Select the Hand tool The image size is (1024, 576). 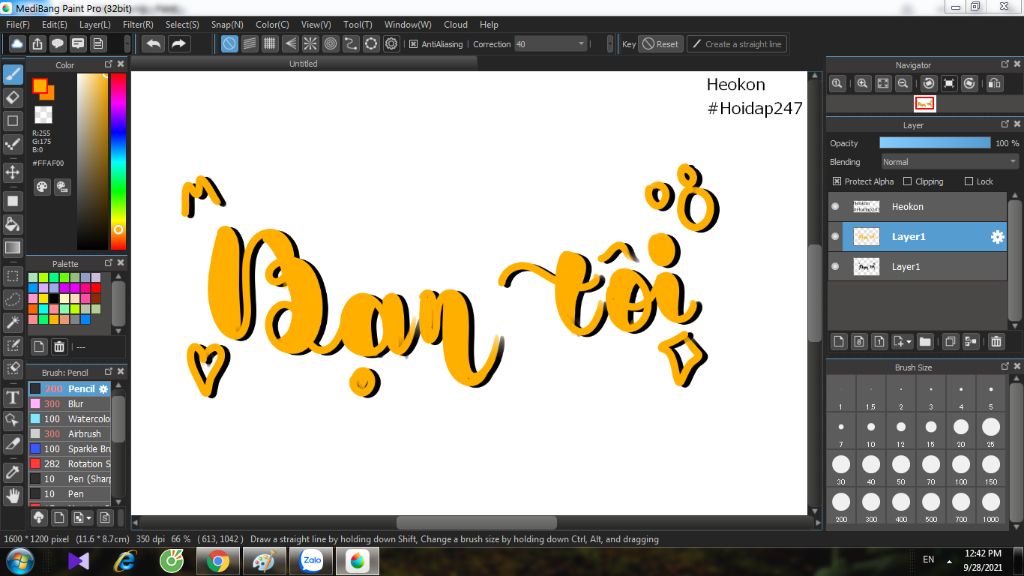pyautogui.click(x=12, y=496)
